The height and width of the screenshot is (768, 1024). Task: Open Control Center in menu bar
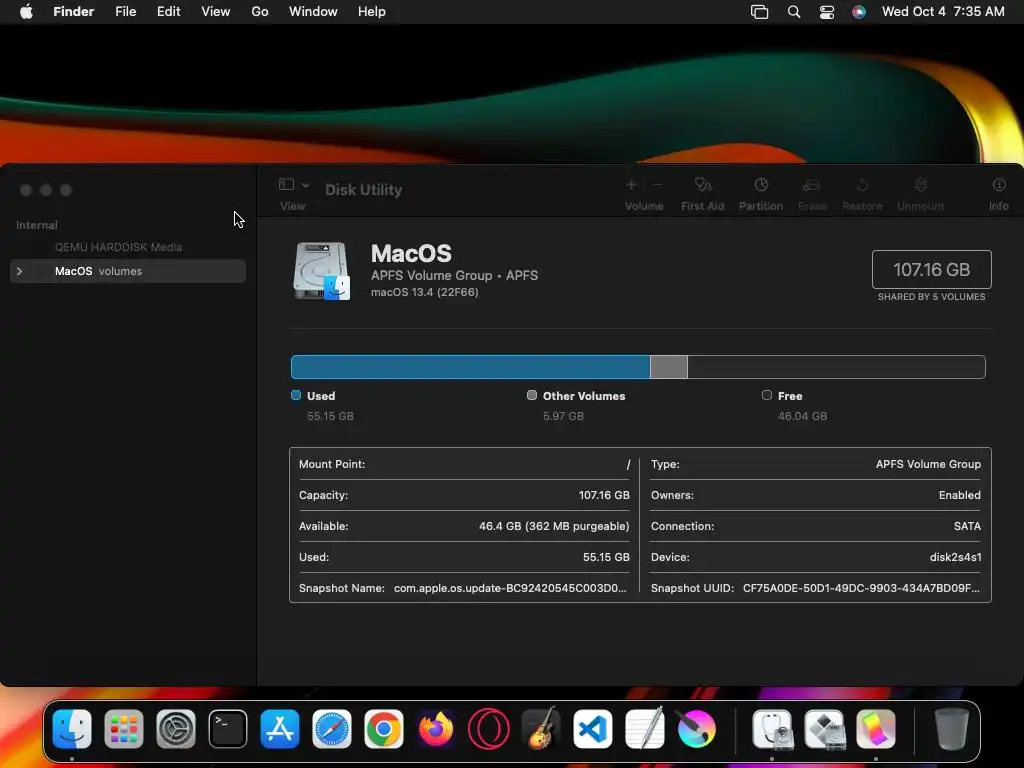pyautogui.click(x=827, y=12)
